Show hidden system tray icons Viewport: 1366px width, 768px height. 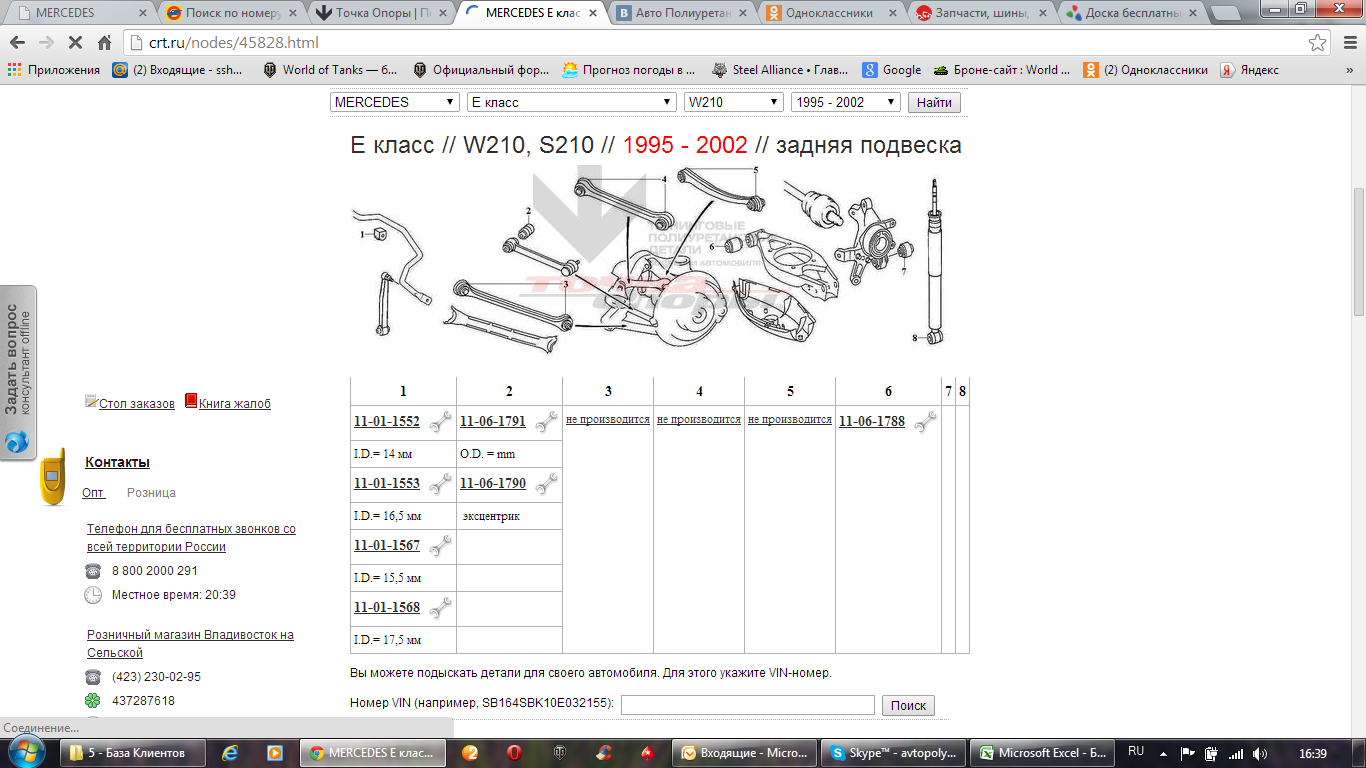(1165, 753)
